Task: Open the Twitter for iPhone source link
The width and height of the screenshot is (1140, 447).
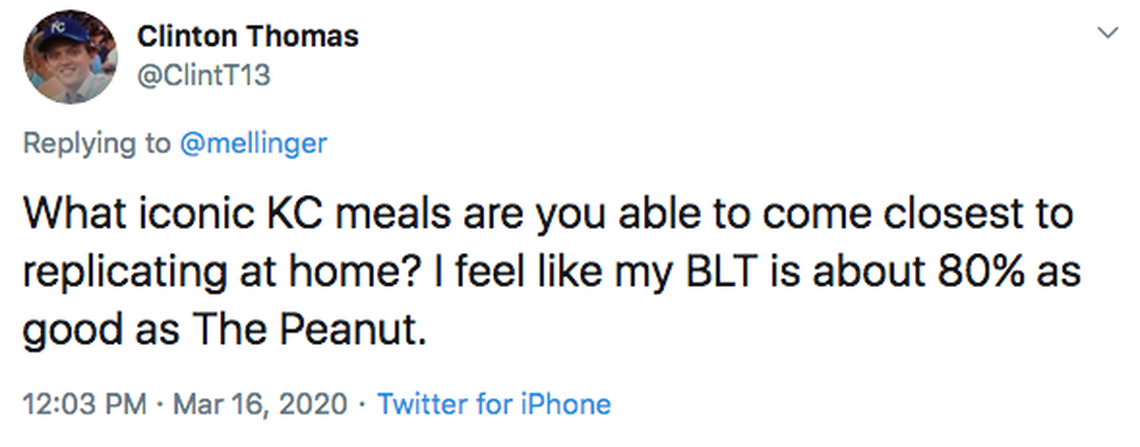Action: coord(494,404)
